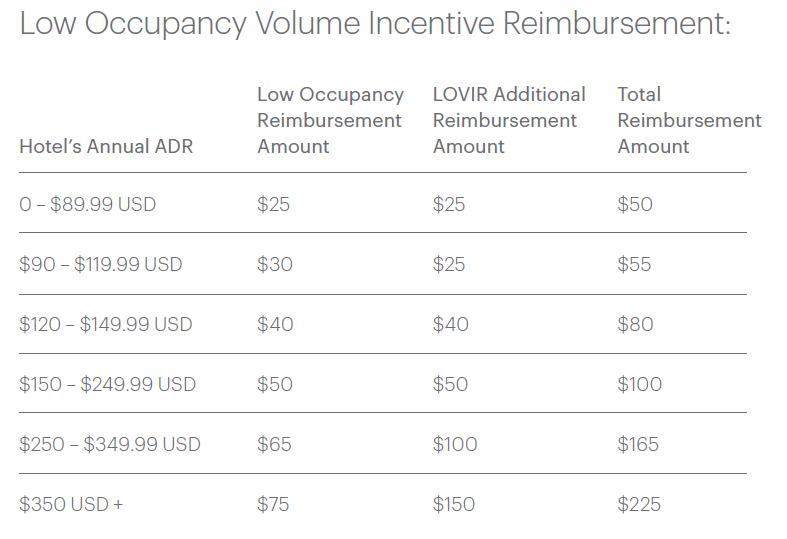Click the Low Occupancy Reimbursement Amount header
Viewport: 787px width, 539px height.
point(330,120)
